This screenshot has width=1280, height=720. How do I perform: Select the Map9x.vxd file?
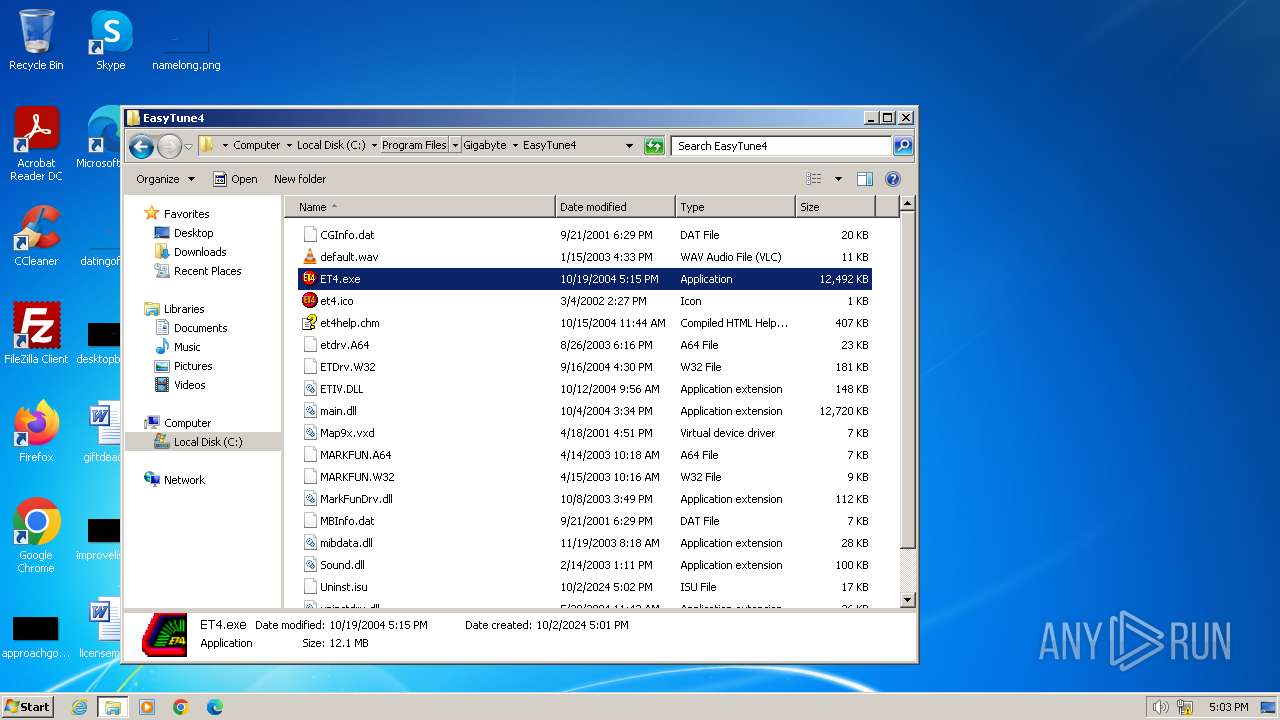pyautogui.click(x=585, y=433)
